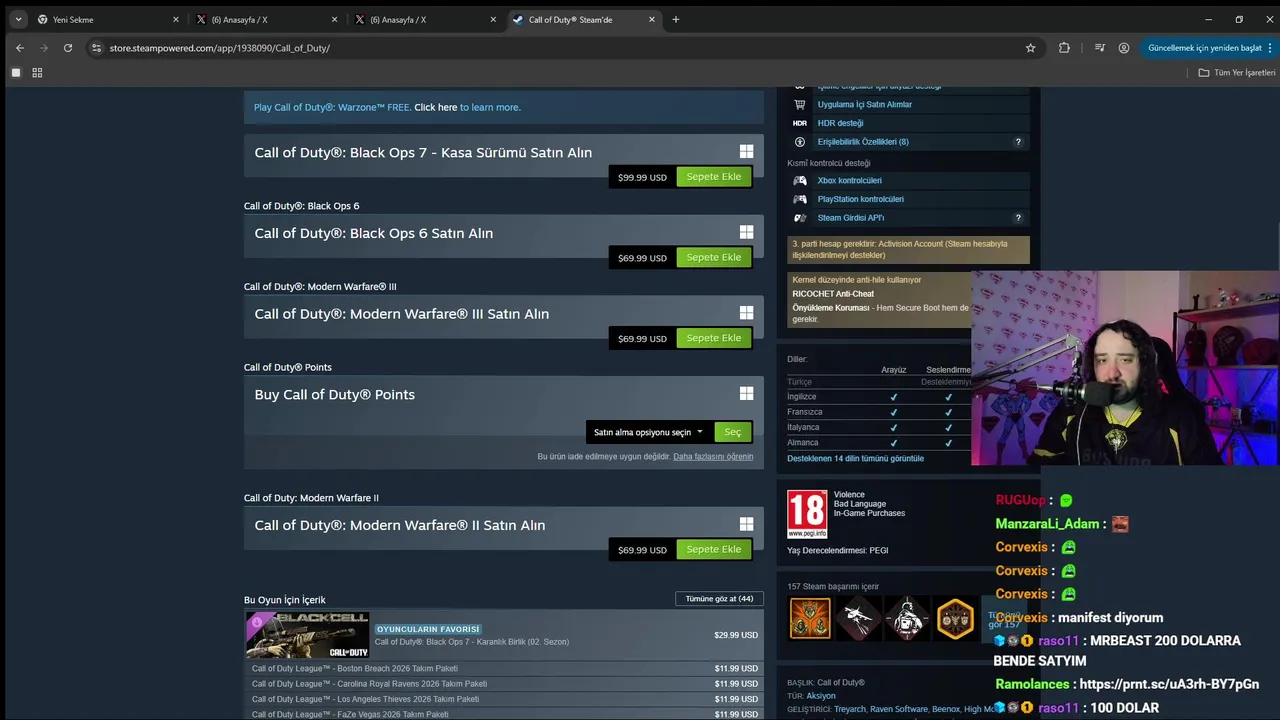Open the Boston Breach 2026 Takım Paketi row
The image size is (1280, 720).
[x=504, y=668]
